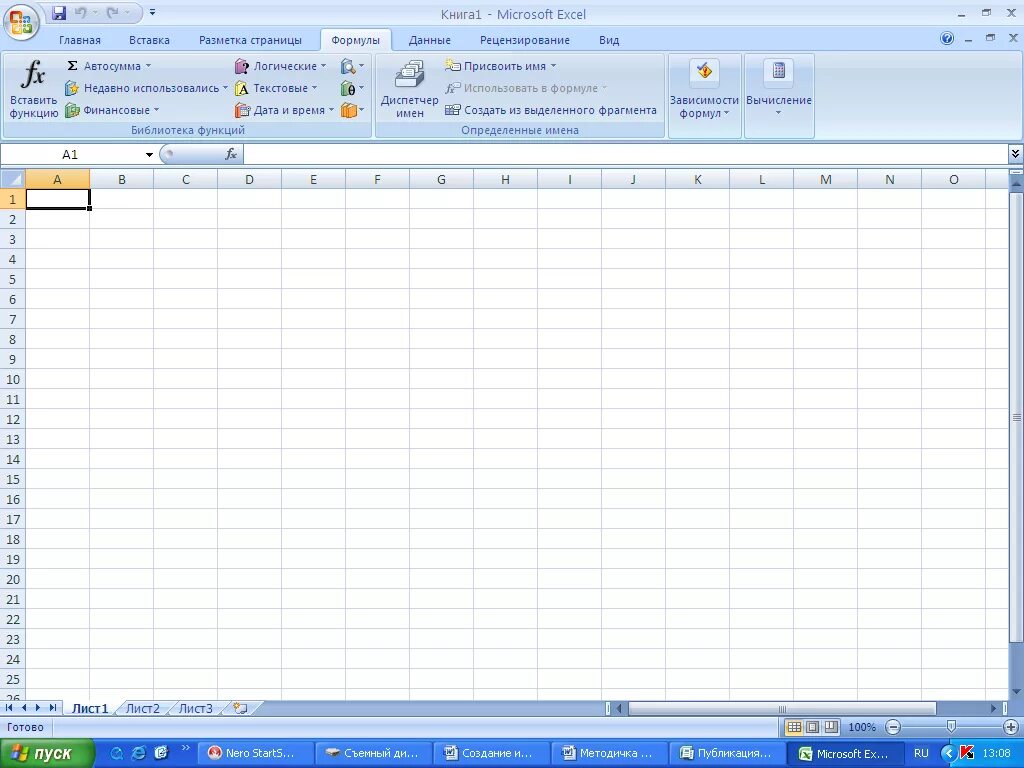Click RU language indicator in tray
Viewport: 1024px width, 768px height.
(921, 754)
